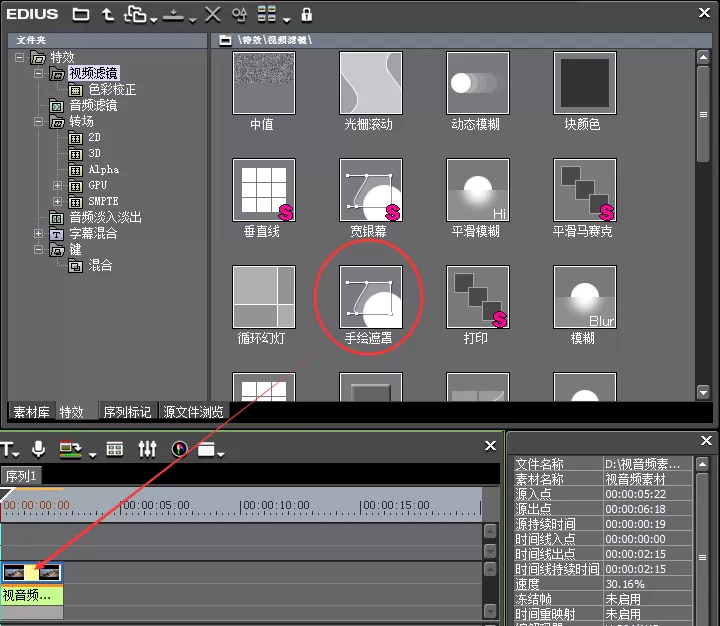Select the 块颜色 block color effect
Image resolution: width=720 pixels, height=626 pixels.
pyautogui.click(x=585, y=83)
